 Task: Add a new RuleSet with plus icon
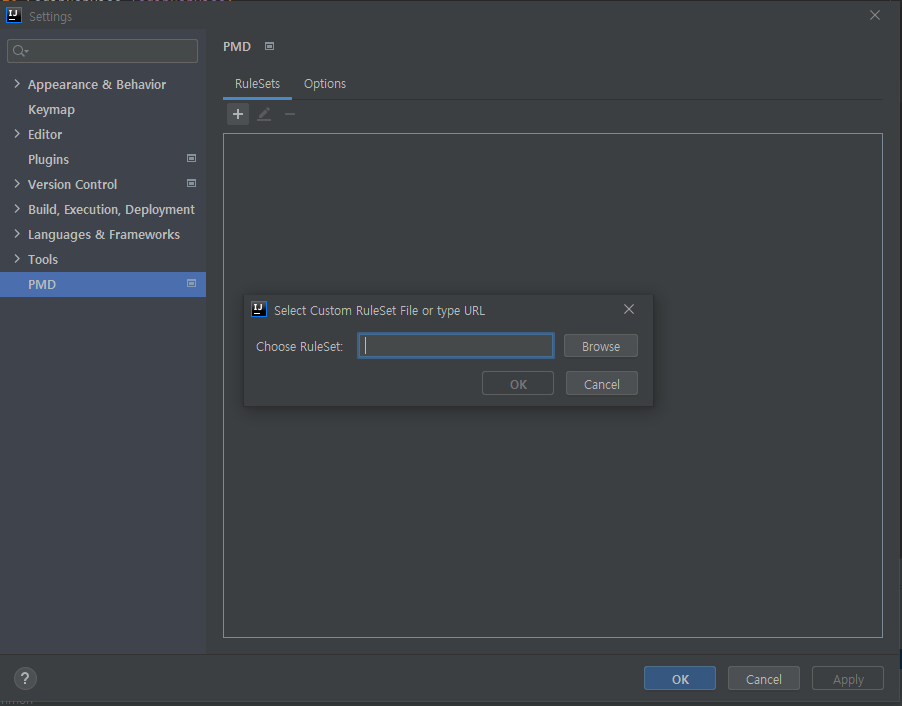pos(238,114)
